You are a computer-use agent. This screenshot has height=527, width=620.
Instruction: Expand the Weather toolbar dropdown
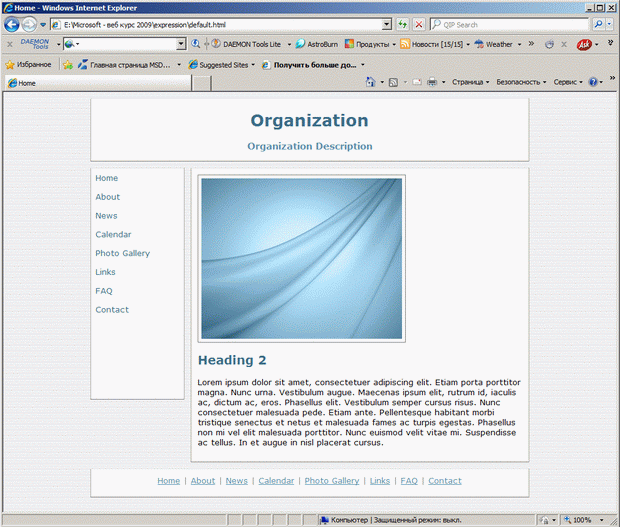[520, 44]
